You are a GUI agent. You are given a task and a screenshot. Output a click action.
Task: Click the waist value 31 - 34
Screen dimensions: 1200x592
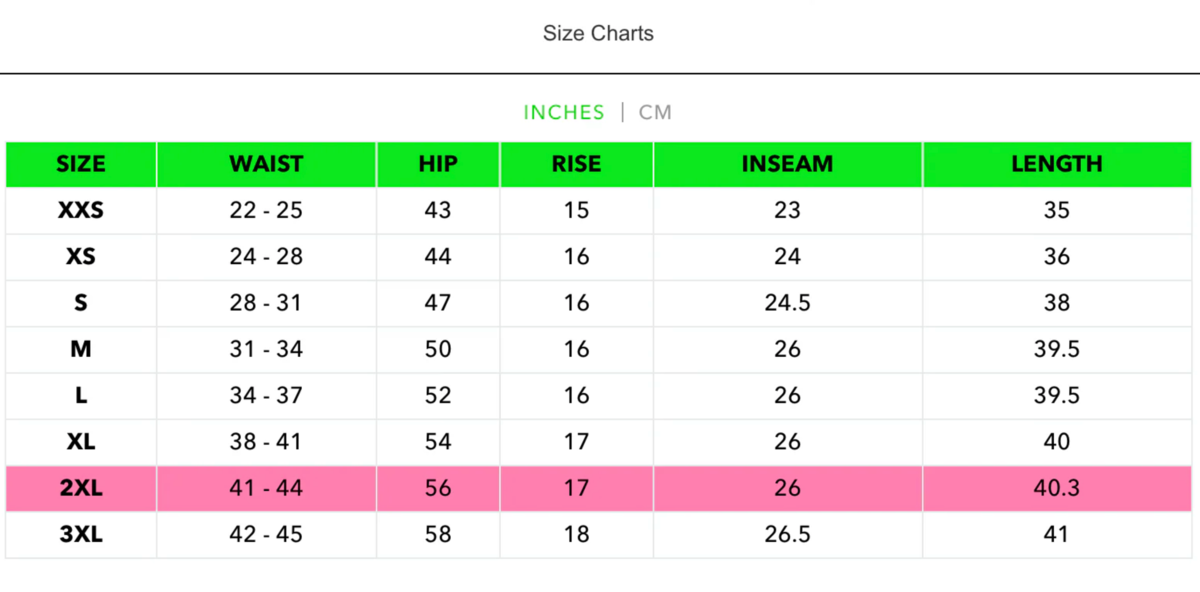coord(266,349)
